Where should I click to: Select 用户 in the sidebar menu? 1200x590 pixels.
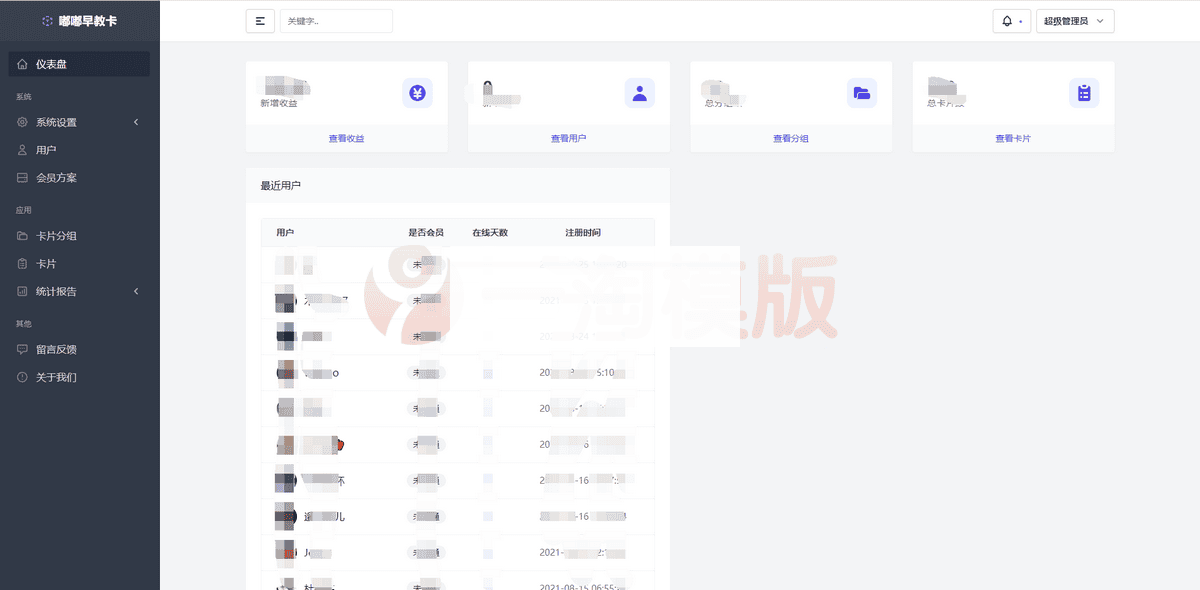click(x=45, y=151)
